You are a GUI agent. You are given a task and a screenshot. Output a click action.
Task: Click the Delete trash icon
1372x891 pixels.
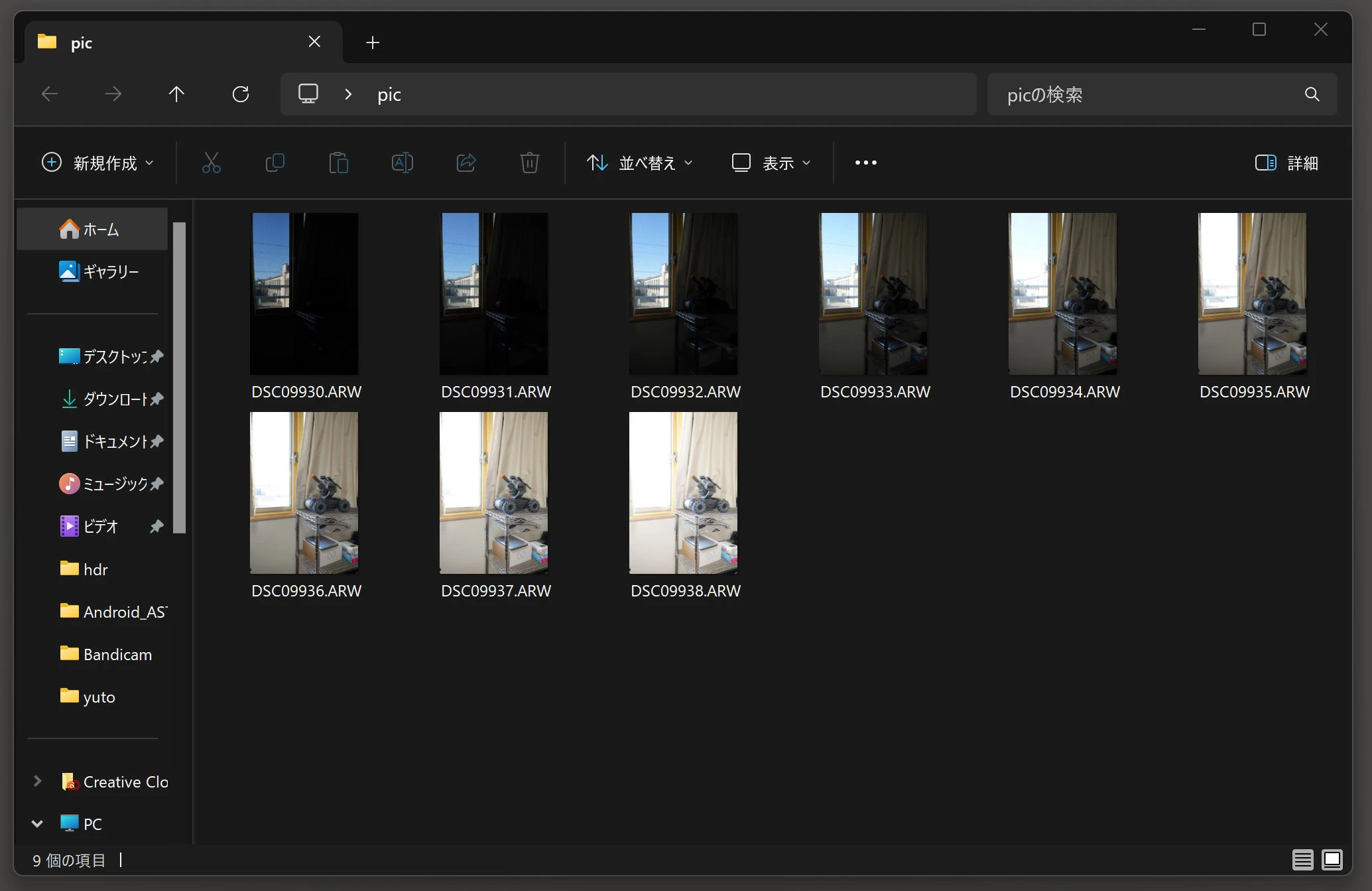[529, 163]
